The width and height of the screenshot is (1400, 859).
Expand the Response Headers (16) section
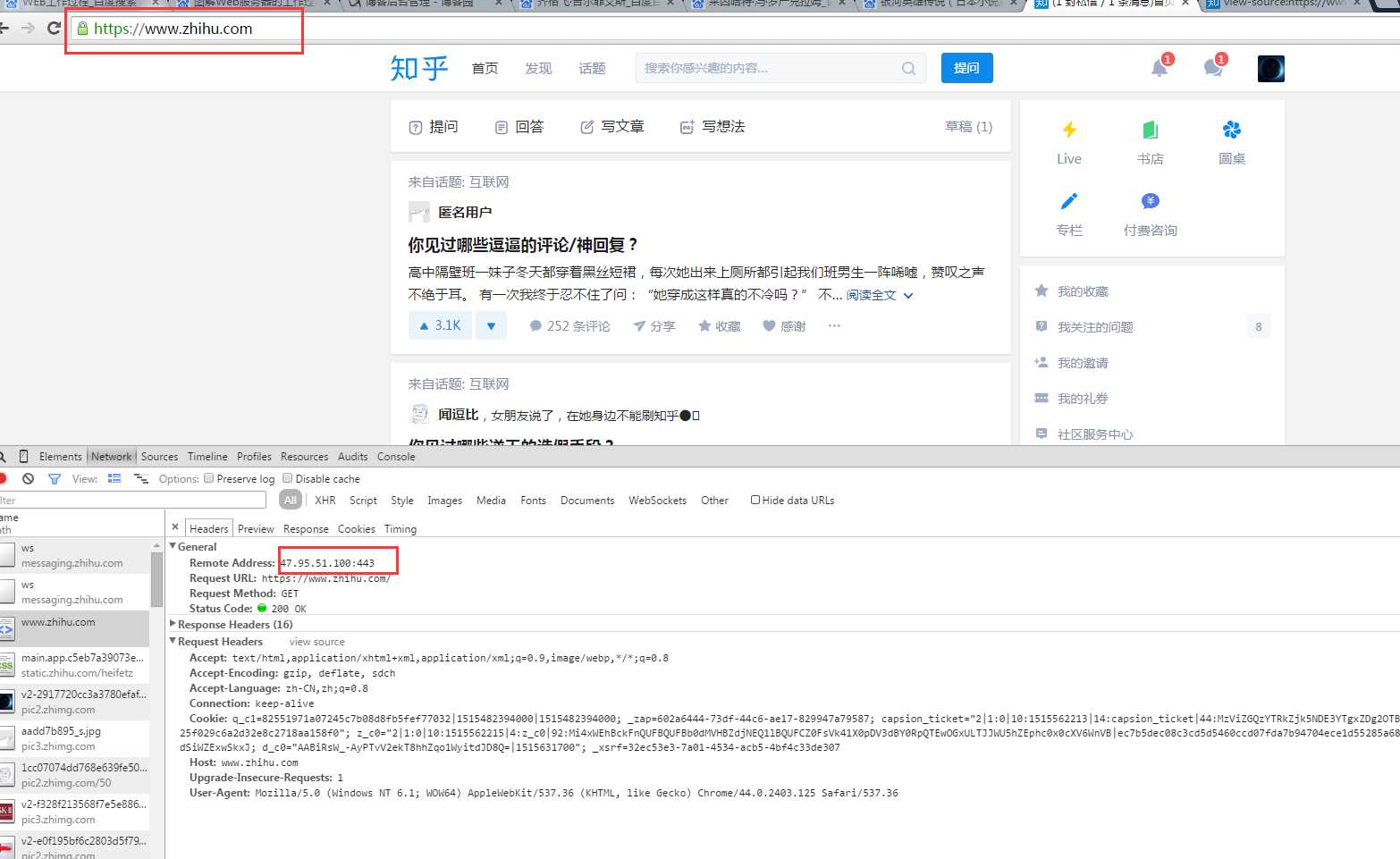coord(173,624)
